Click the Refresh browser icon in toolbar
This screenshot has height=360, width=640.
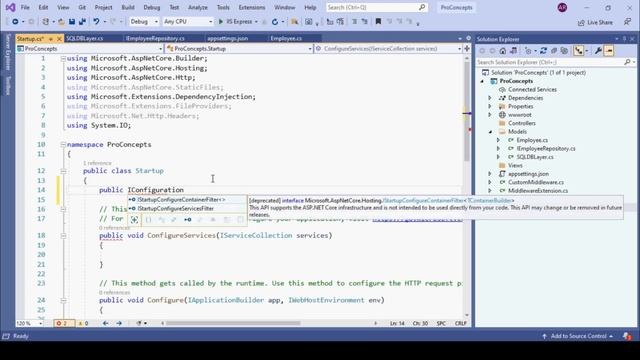[x=275, y=22]
